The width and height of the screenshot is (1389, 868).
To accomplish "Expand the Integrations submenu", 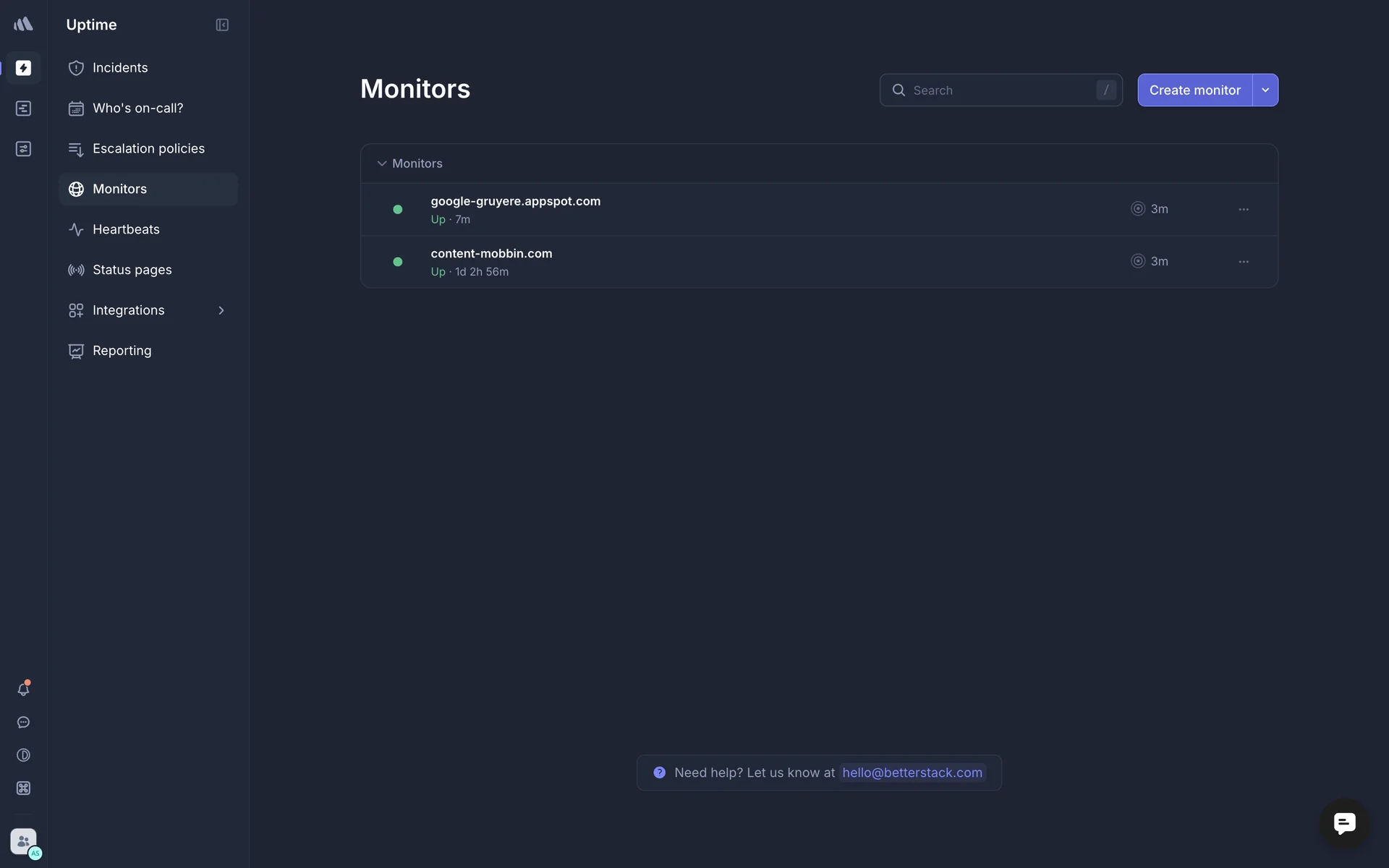I will (x=221, y=310).
